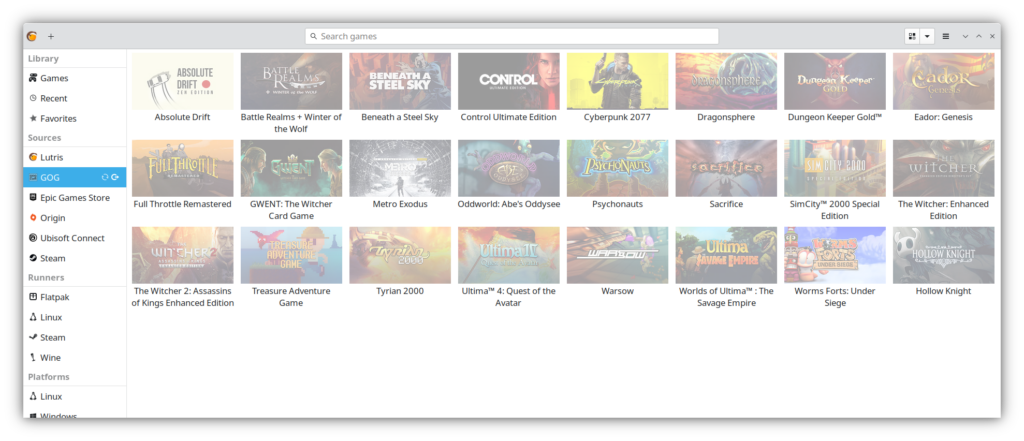This screenshot has height=441, width=1024.
Task: Select the Cyberpunk 2077 cover
Action: (617, 81)
